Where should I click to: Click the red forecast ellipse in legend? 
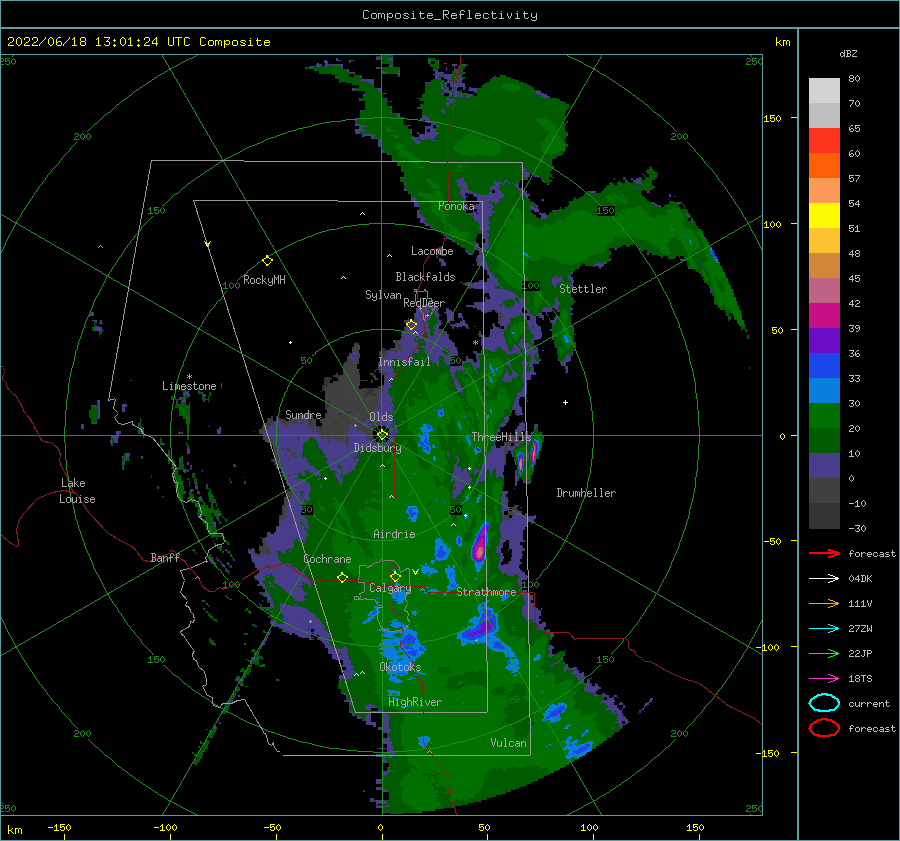coord(824,728)
